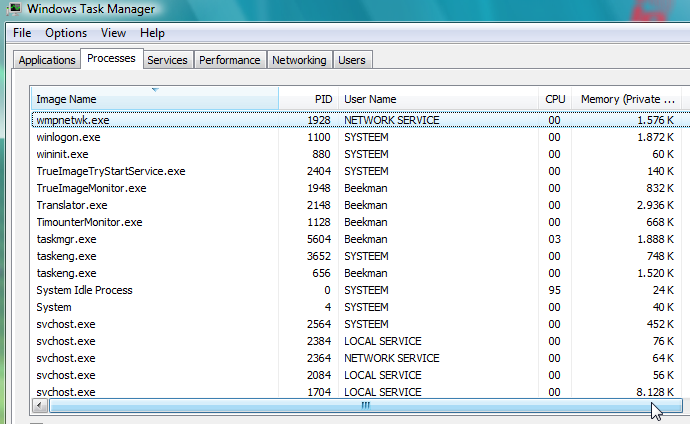The height and width of the screenshot is (424, 690).
Task: Sort by User Name column header
Action: 438,99
